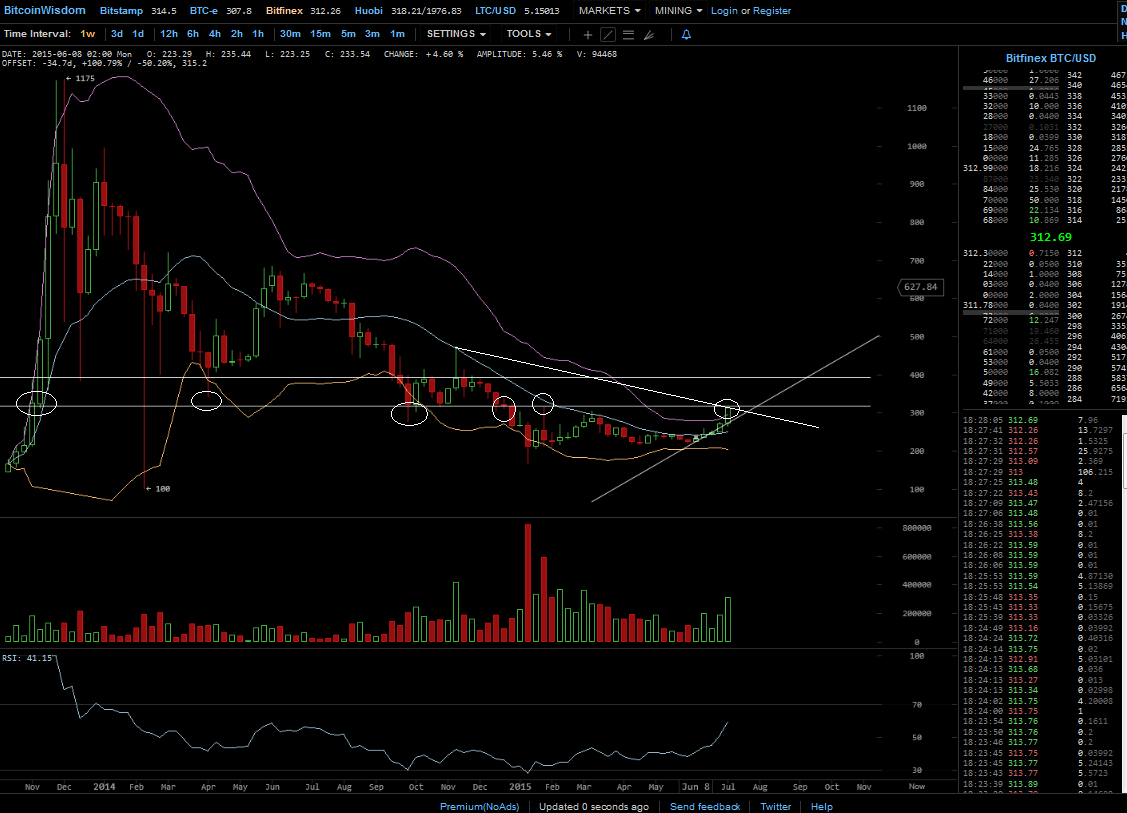Set time interval to 1h
This screenshot has height=813, width=1127.
258,34
